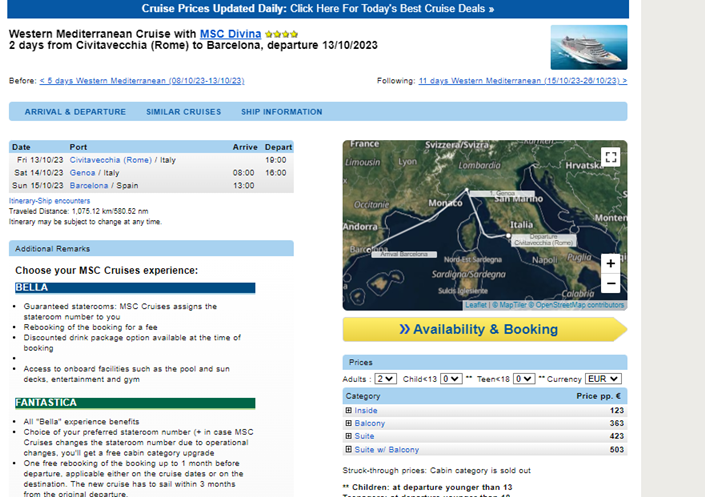705x497 pixels.
Task: Click the MSC Divina ship thumbnail
Action: coord(589,47)
